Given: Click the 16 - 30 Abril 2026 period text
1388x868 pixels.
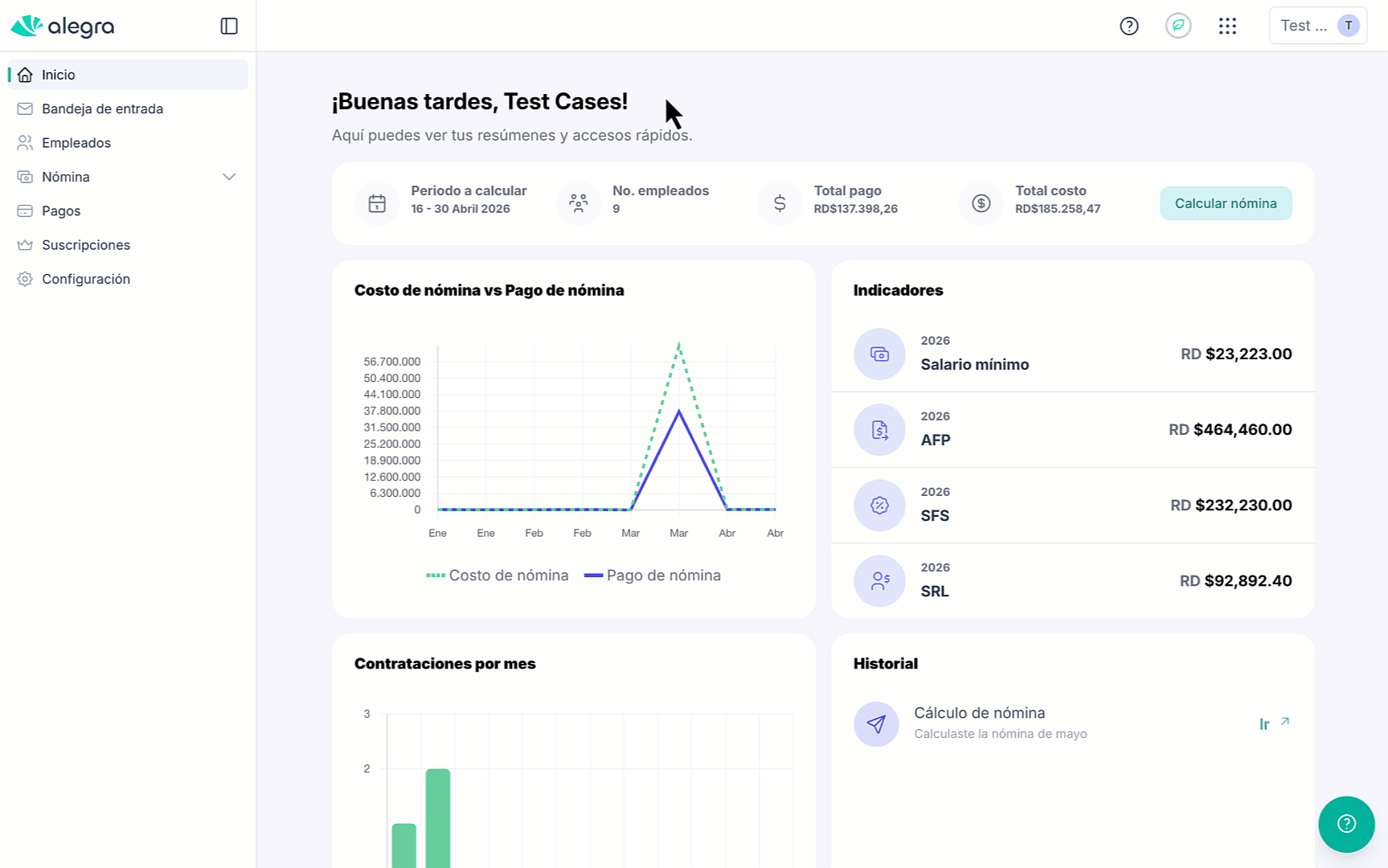Looking at the screenshot, I should point(461,209).
